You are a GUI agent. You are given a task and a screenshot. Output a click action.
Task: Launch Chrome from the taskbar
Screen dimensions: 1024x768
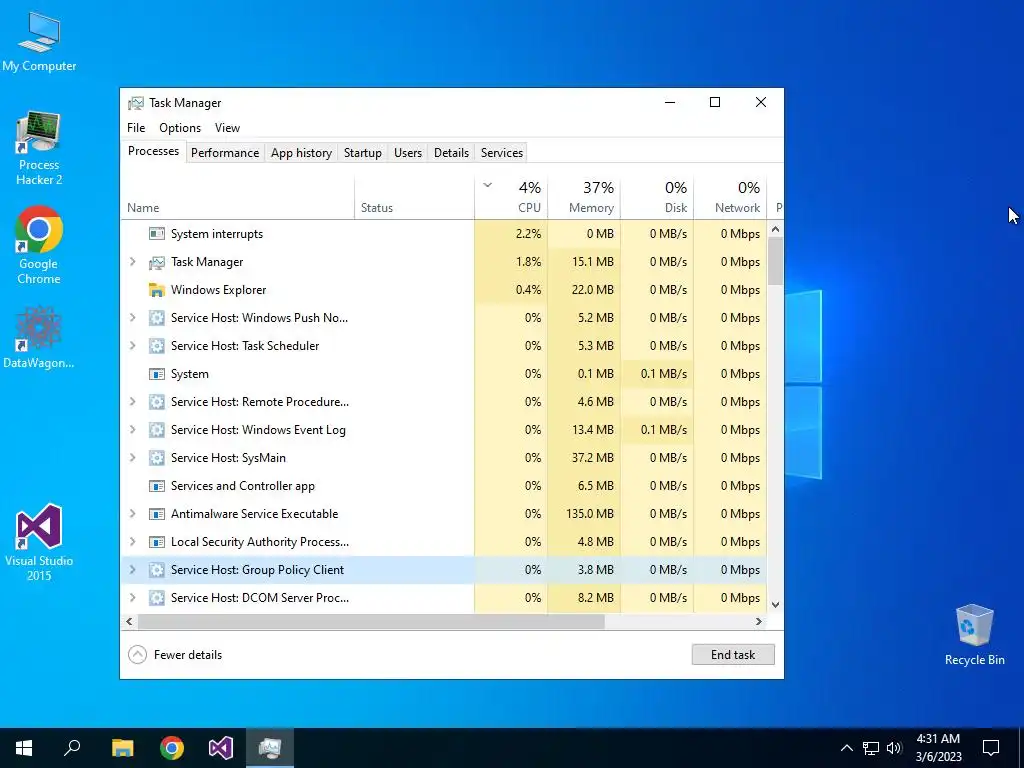[172, 748]
